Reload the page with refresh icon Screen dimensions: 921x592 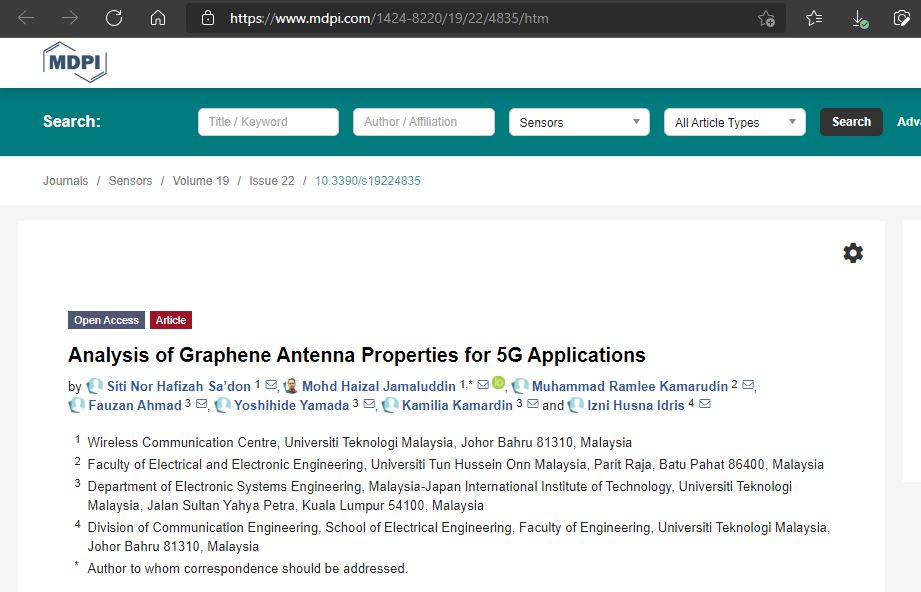click(x=114, y=18)
